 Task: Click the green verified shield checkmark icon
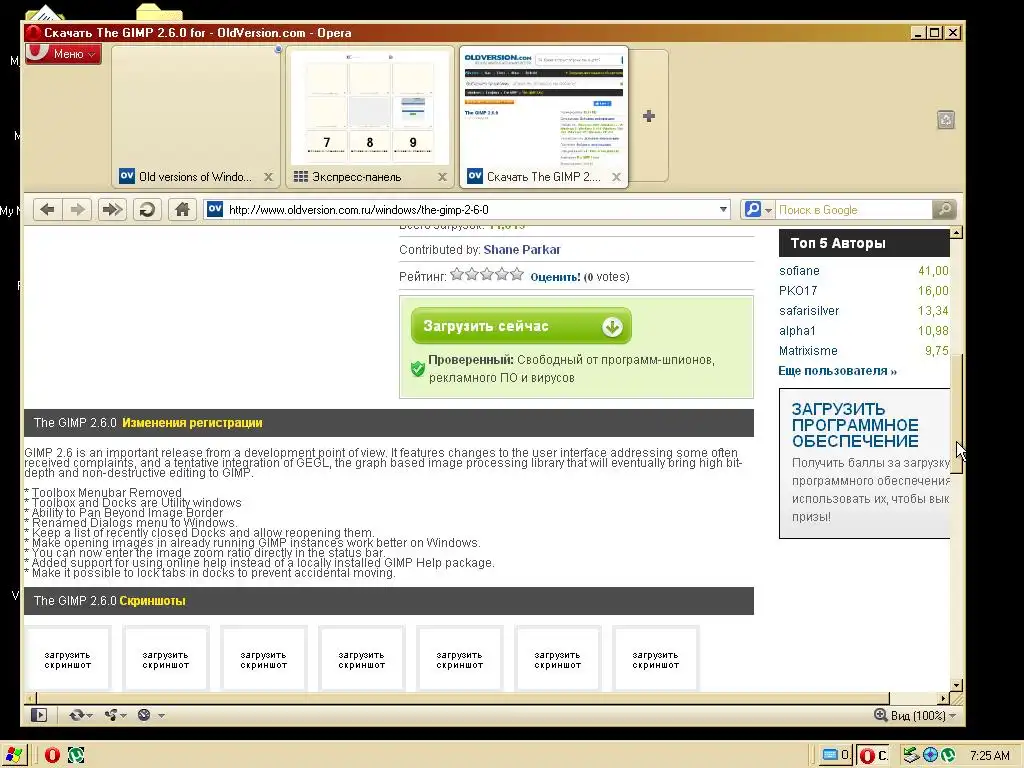coord(418,369)
